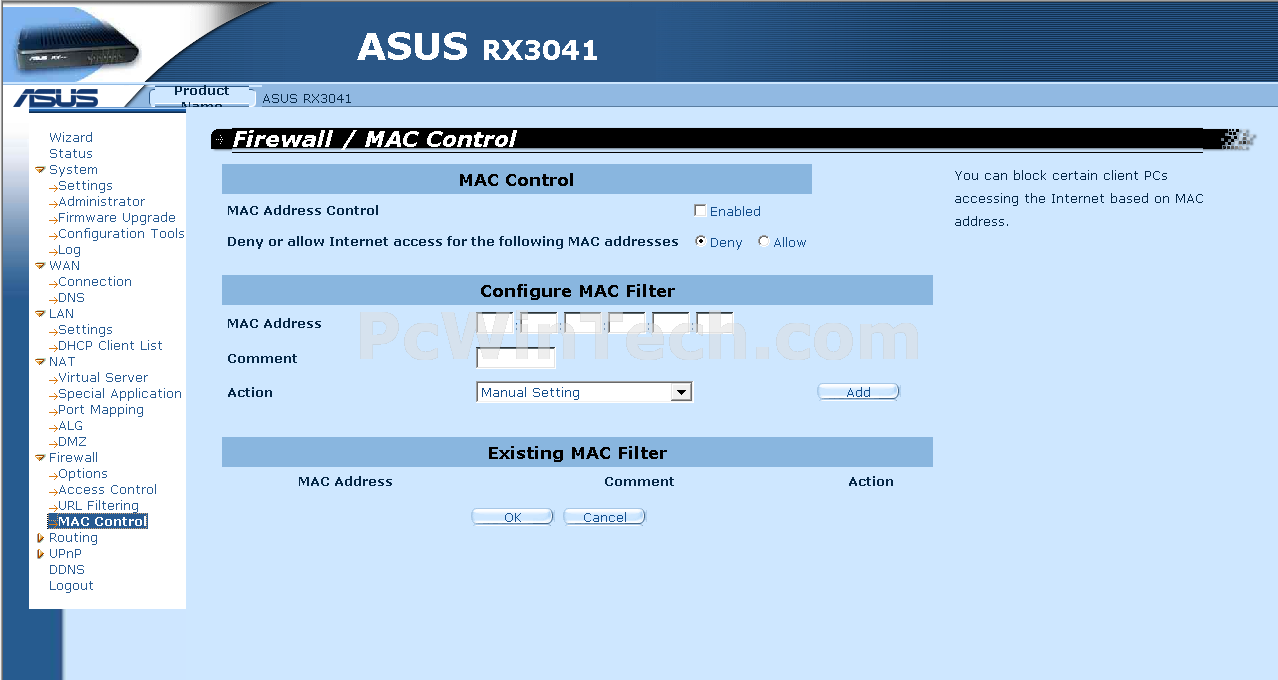Open the Wizard page
The image size is (1278, 680).
coord(71,138)
